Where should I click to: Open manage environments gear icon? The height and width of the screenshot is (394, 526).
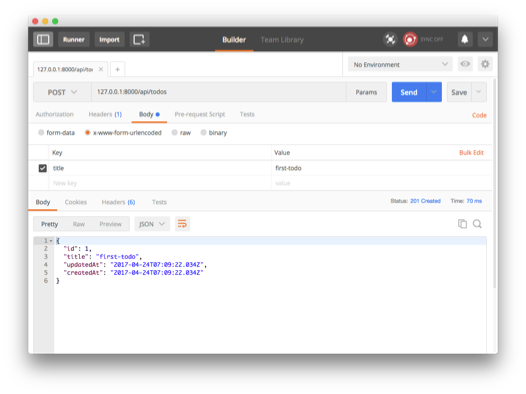click(485, 64)
